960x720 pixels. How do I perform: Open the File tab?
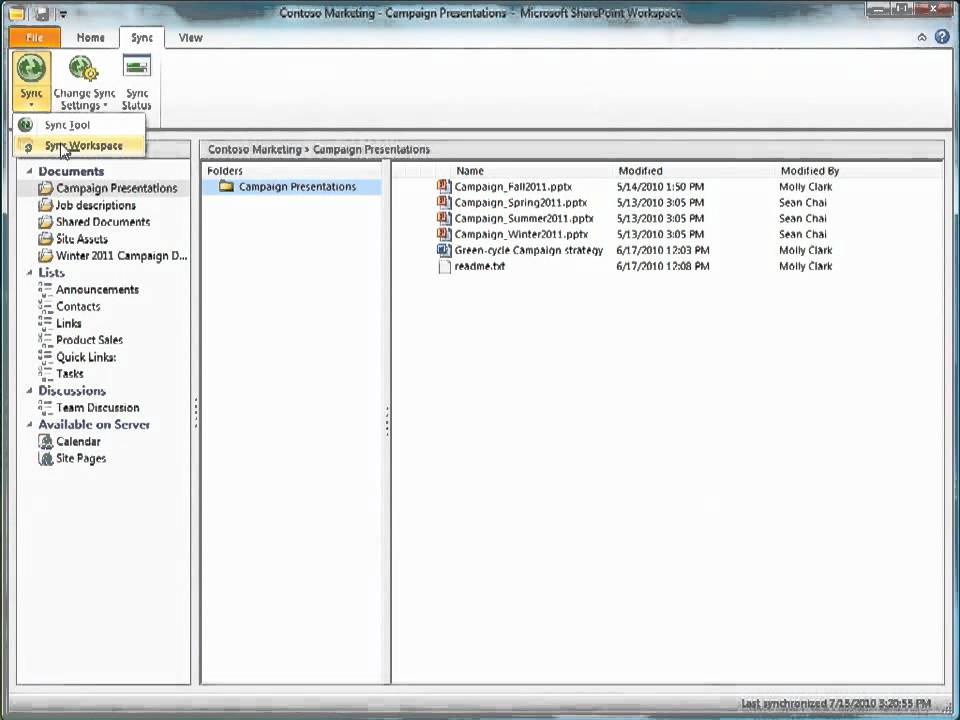pyautogui.click(x=35, y=37)
